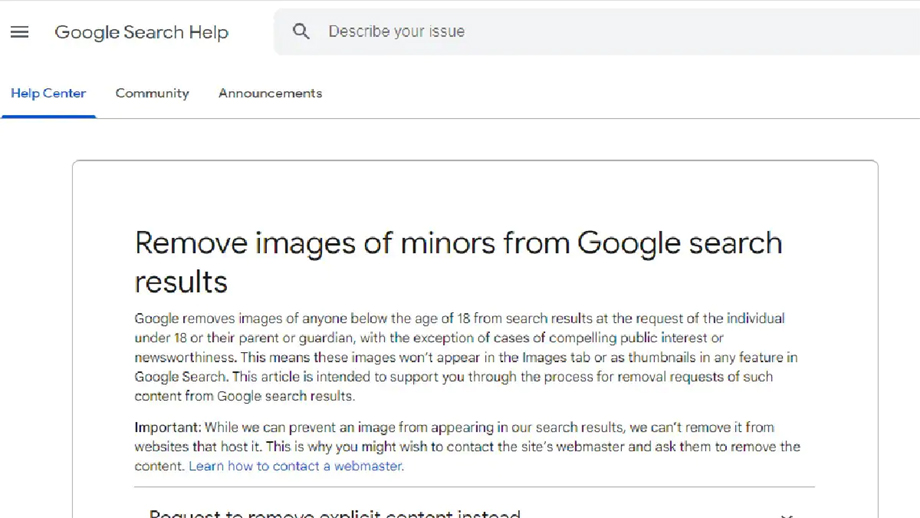The image size is (920, 518).
Task: Click the paragraph starting "Google removes images"
Action: point(460,357)
